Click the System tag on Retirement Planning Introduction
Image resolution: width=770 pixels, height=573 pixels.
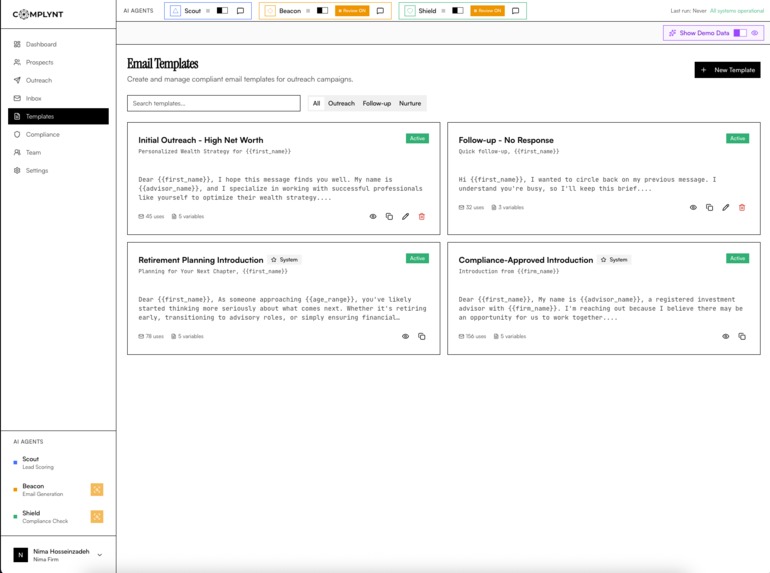(x=285, y=260)
